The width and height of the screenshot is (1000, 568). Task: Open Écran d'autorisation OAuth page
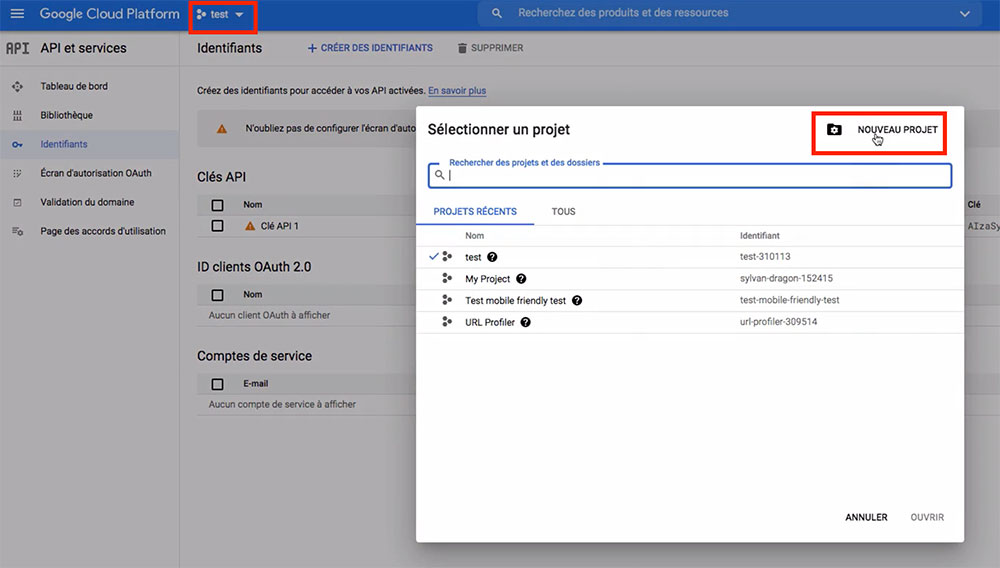click(x=96, y=173)
